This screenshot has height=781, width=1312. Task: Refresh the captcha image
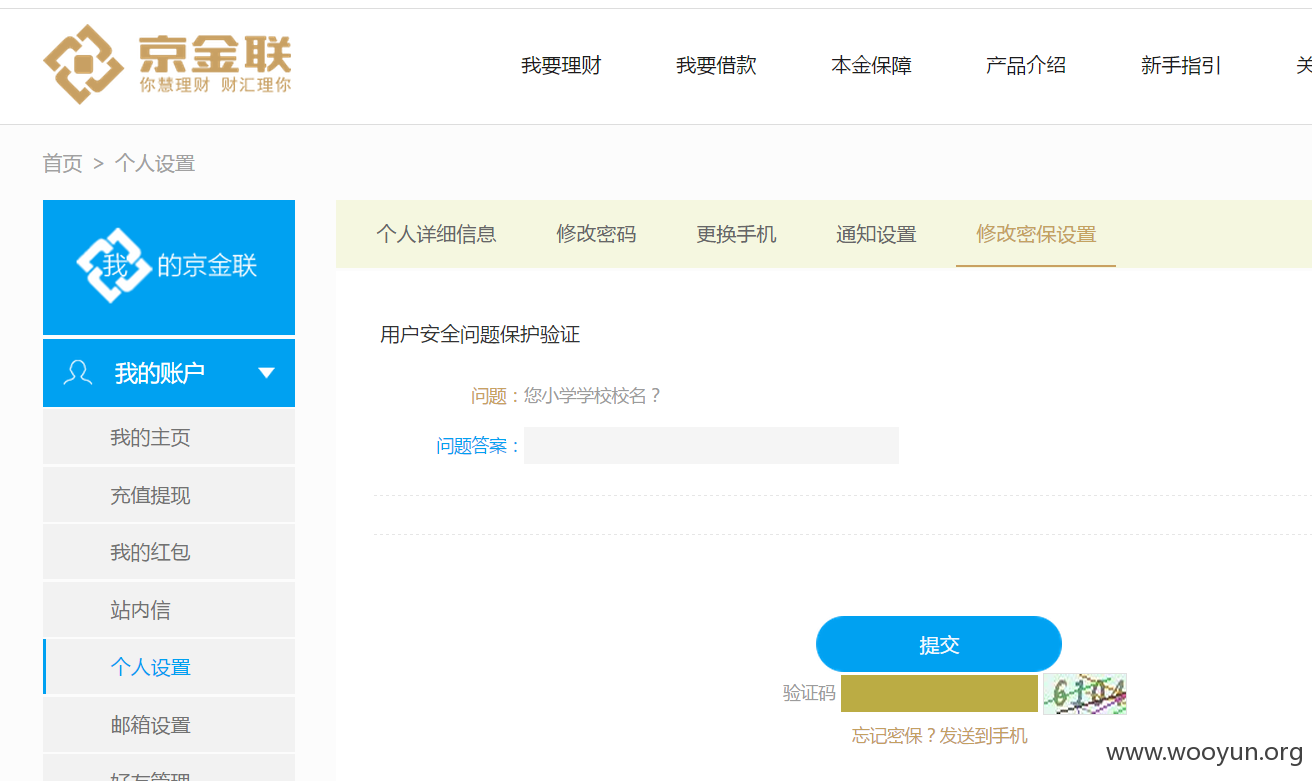pyautogui.click(x=1085, y=693)
